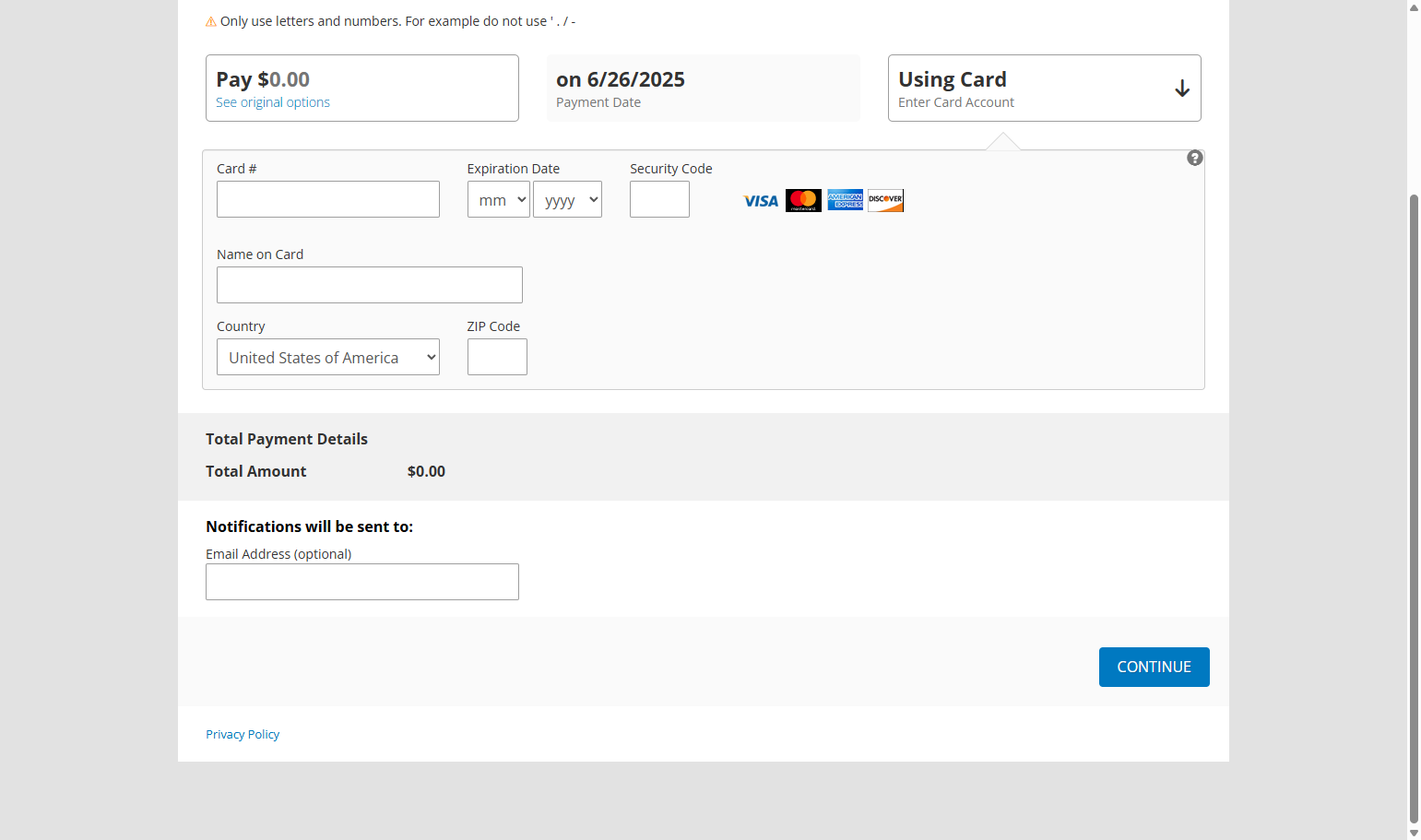Focus the Security Code field
1421x840 pixels.
[x=659, y=199]
